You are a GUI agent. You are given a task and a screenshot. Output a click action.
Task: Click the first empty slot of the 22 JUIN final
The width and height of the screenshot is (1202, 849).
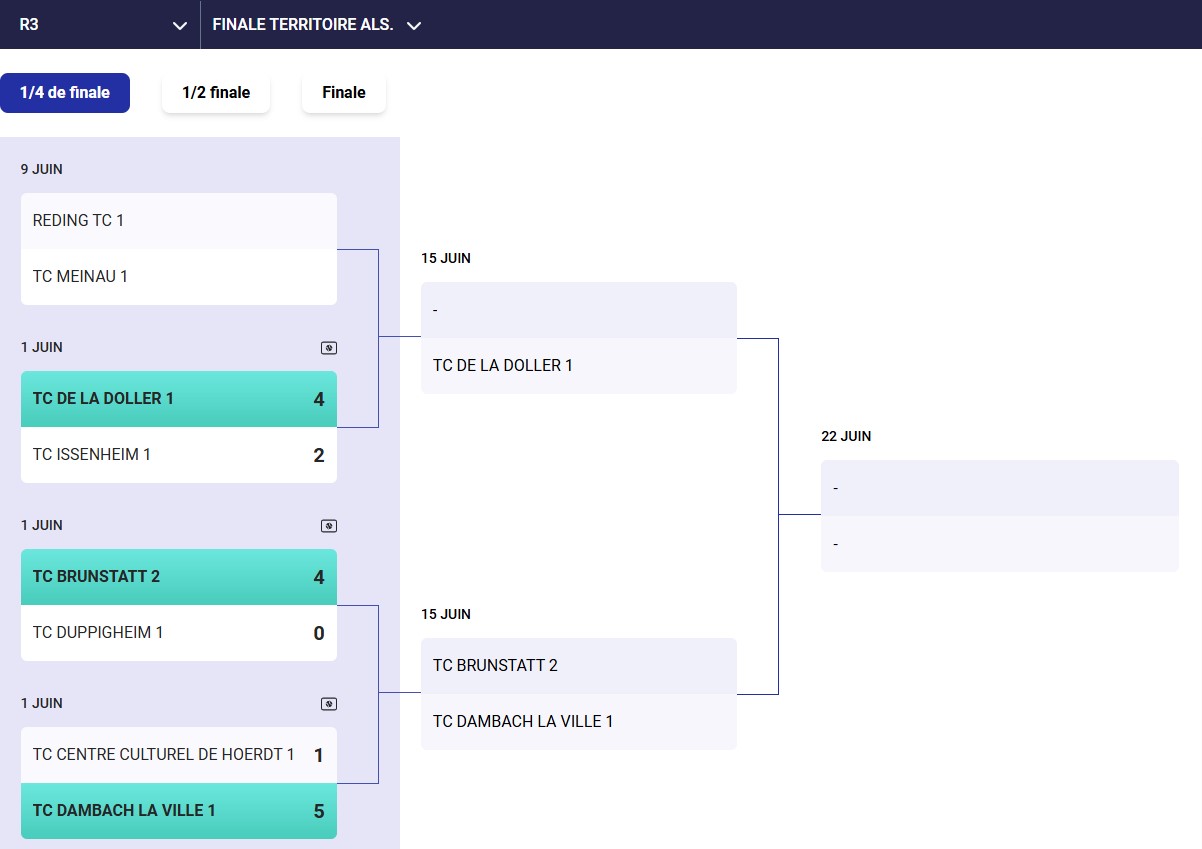(x=1000, y=488)
